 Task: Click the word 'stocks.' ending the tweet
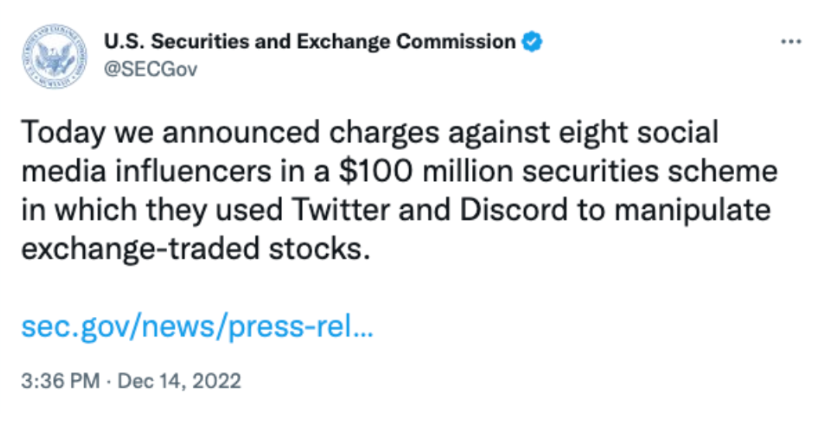pos(320,248)
